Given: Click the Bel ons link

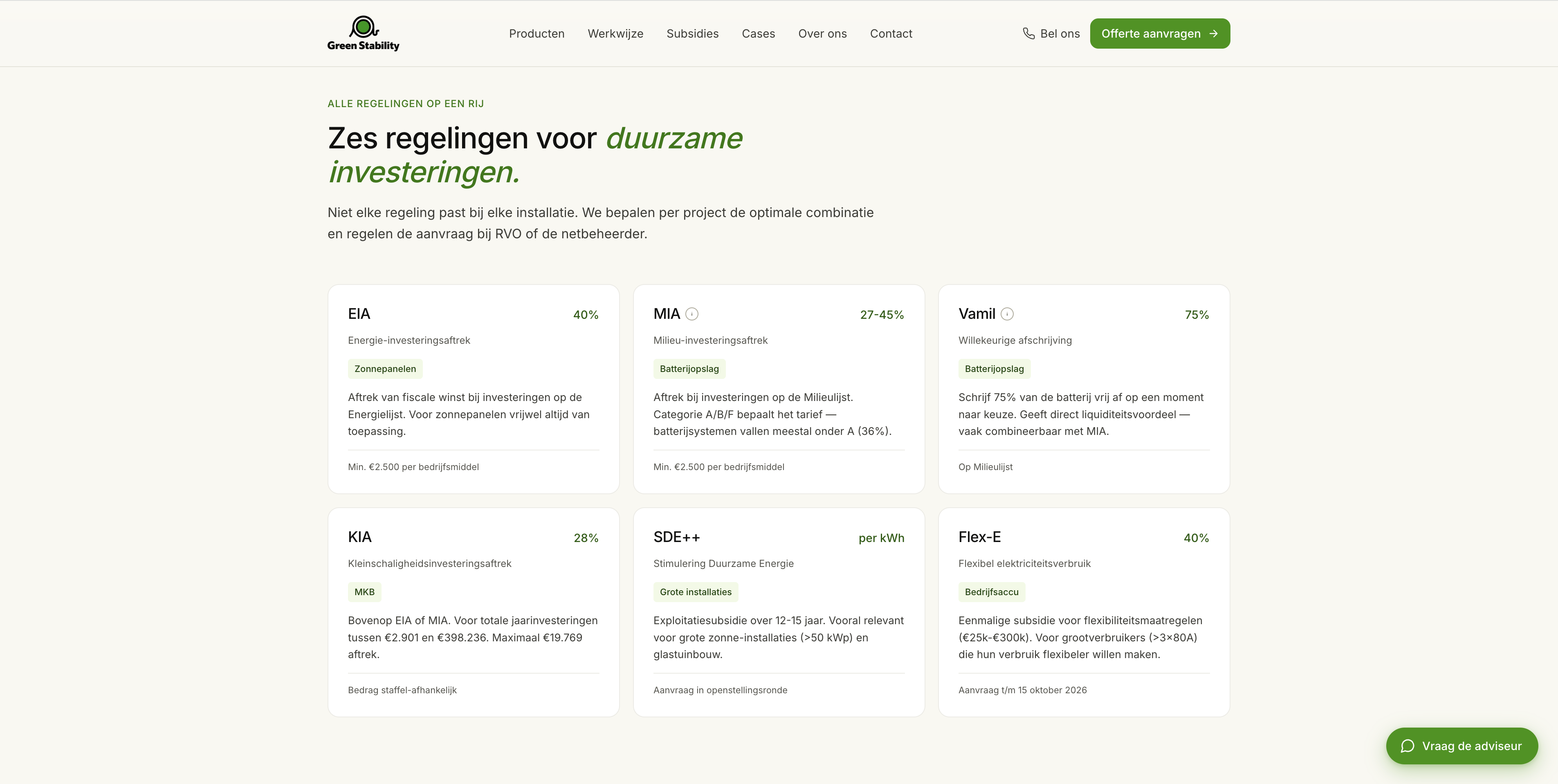Looking at the screenshot, I should [1051, 33].
